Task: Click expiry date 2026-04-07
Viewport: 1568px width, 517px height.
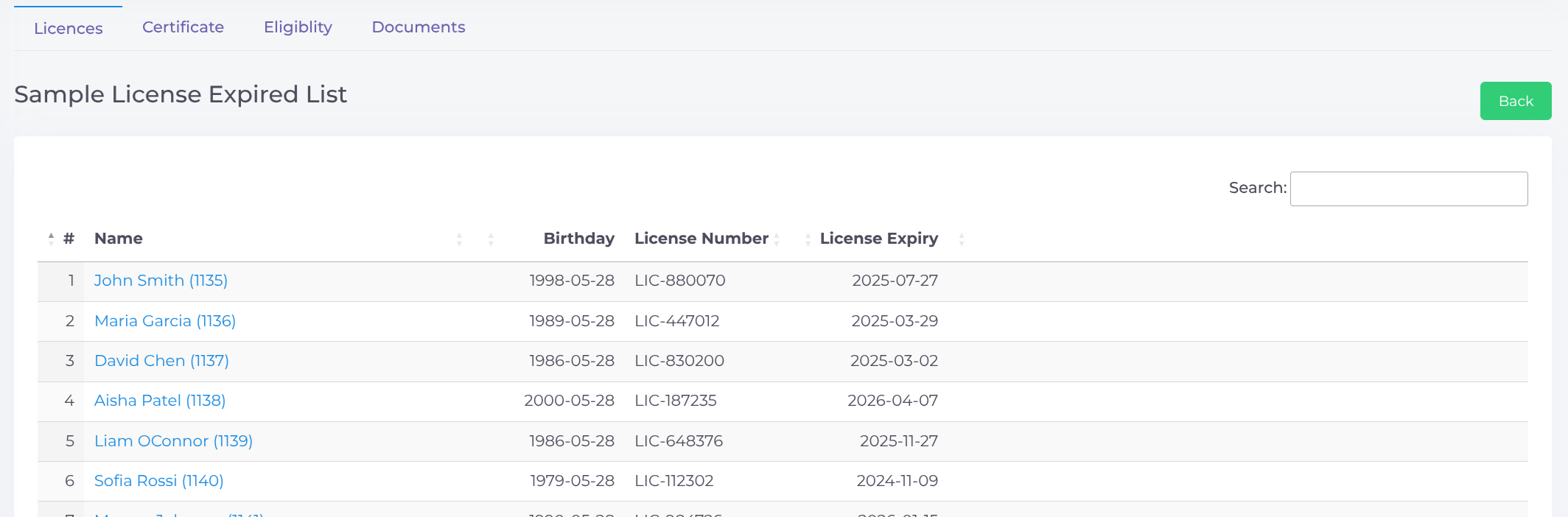Action: 893,401
